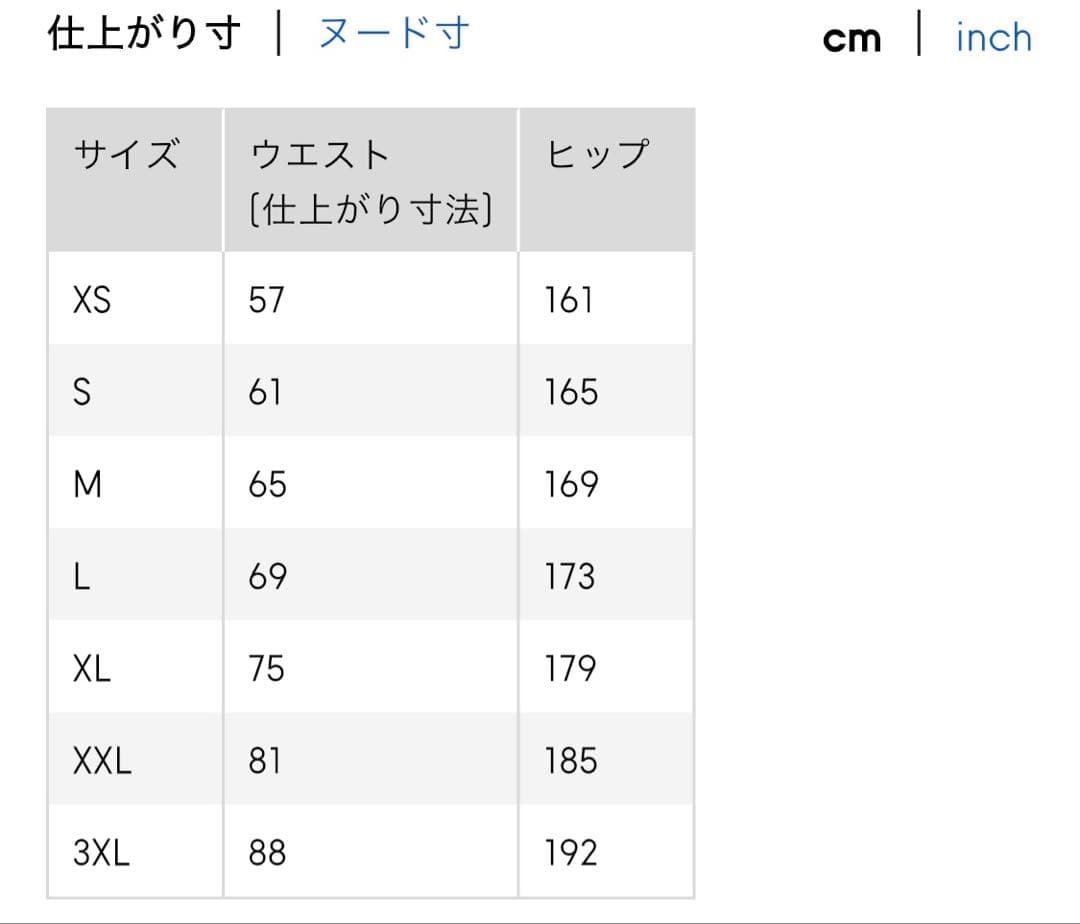Click the サイズ column header
Image resolution: width=1080 pixels, height=924 pixels.
tap(127, 156)
